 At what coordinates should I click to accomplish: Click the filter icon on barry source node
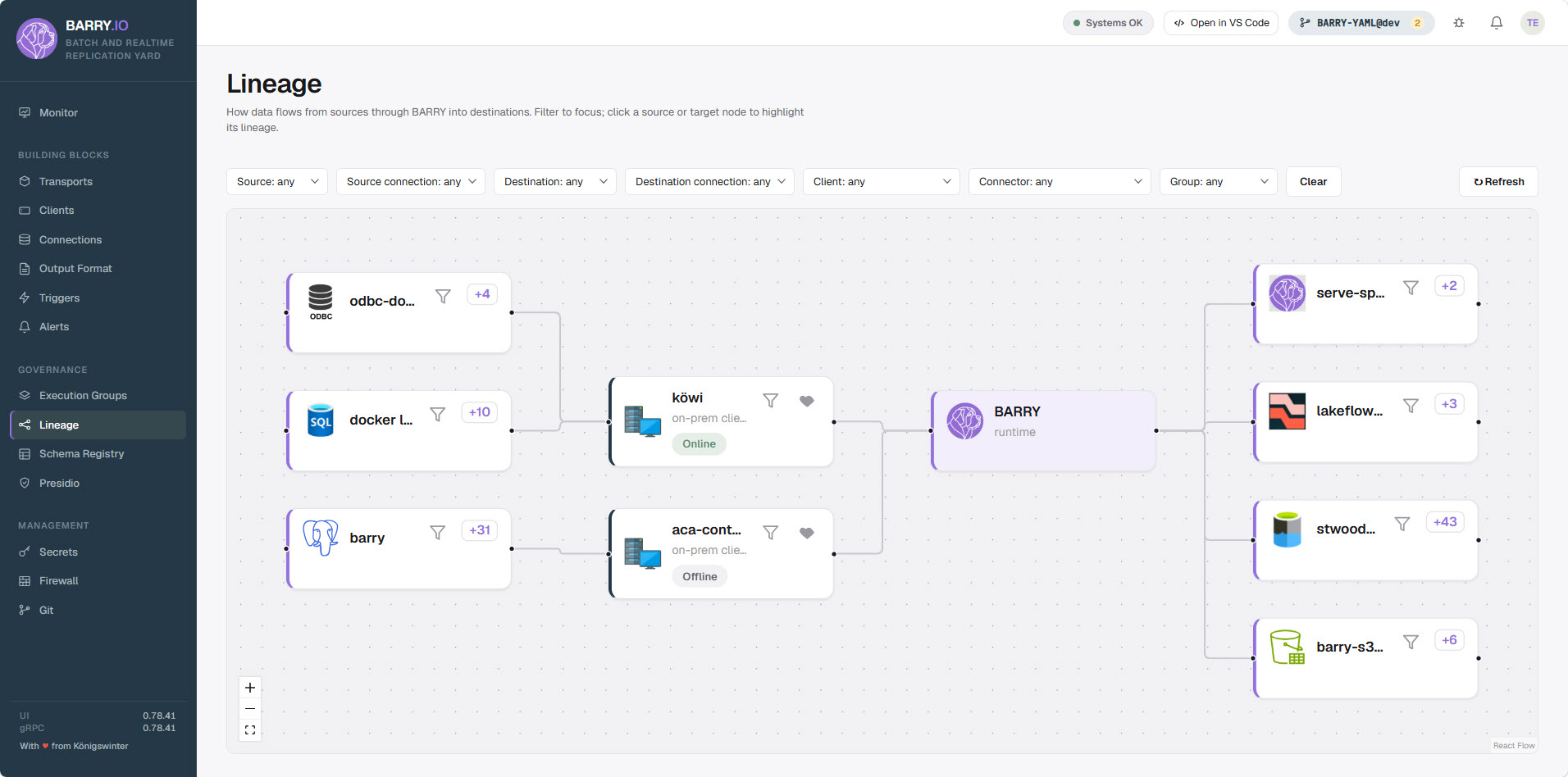pos(438,533)
